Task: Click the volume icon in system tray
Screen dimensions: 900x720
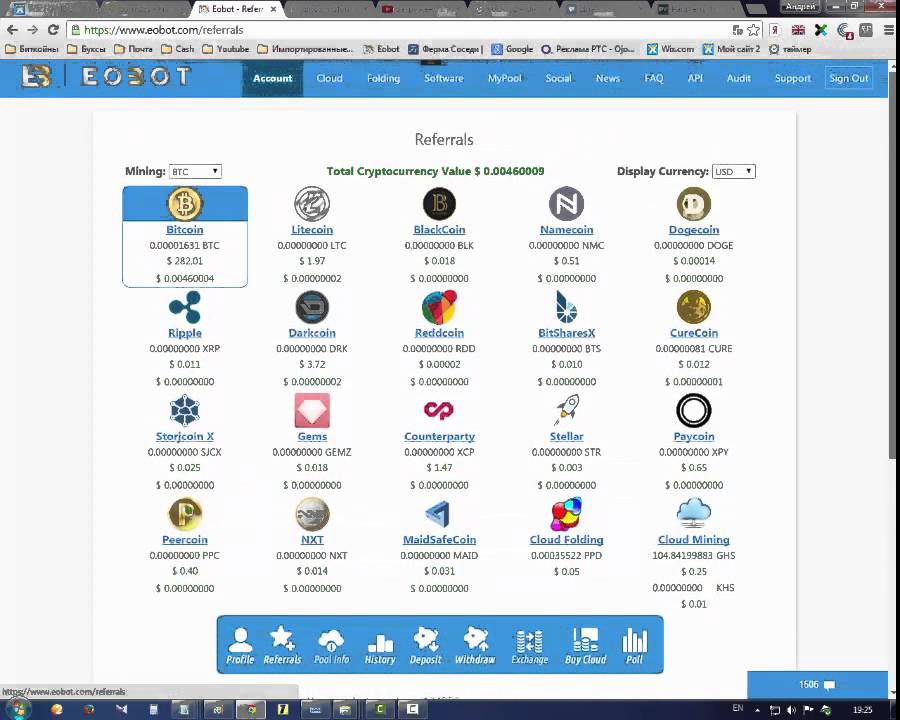Action: coord(792,710)
